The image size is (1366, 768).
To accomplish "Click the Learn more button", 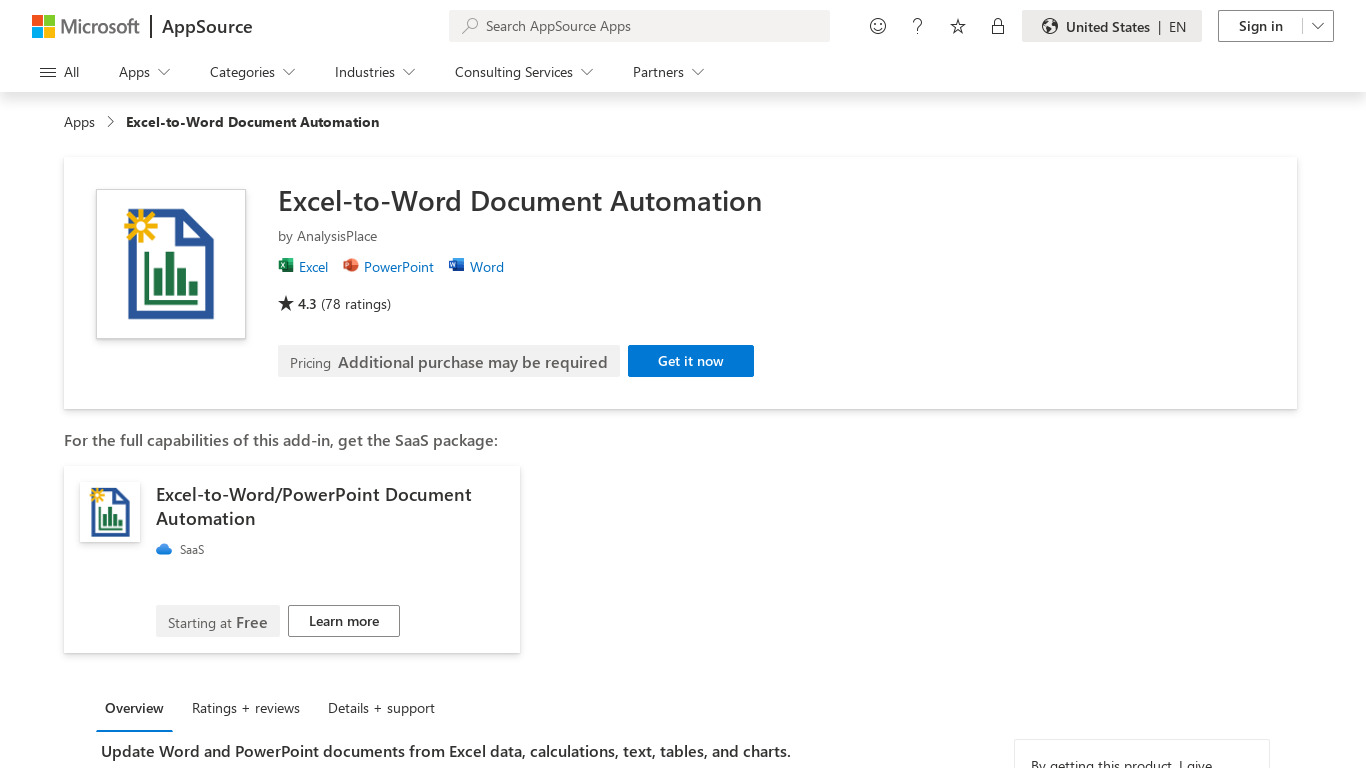I will coord(344,621).
